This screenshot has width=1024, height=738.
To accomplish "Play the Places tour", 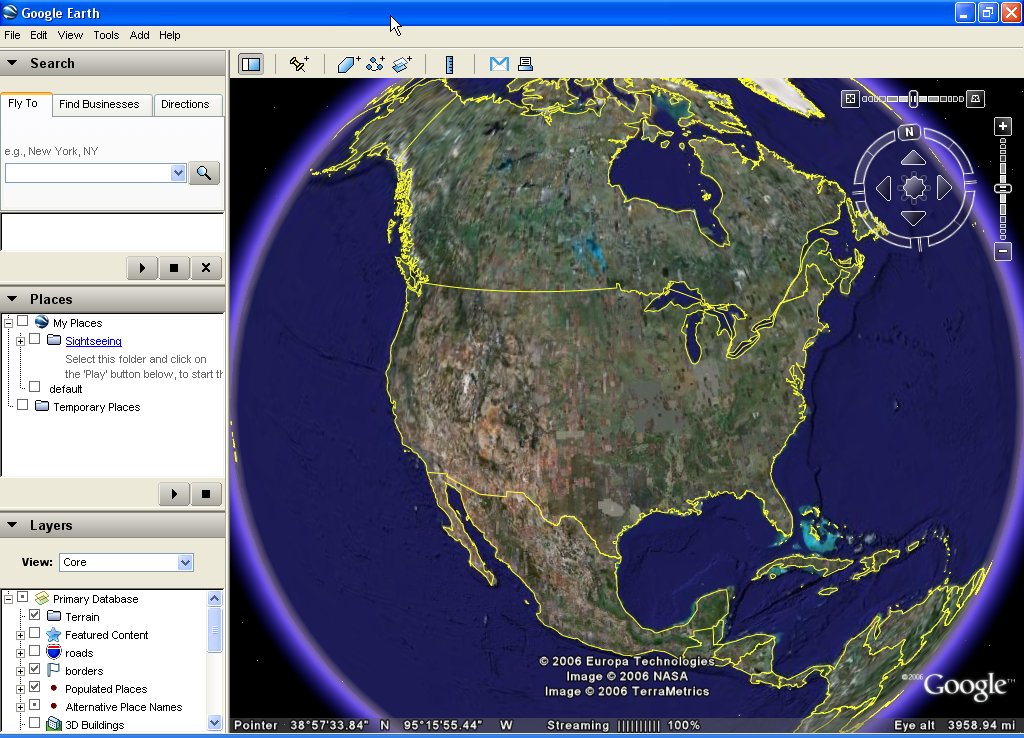I will (x=174, y=494).
